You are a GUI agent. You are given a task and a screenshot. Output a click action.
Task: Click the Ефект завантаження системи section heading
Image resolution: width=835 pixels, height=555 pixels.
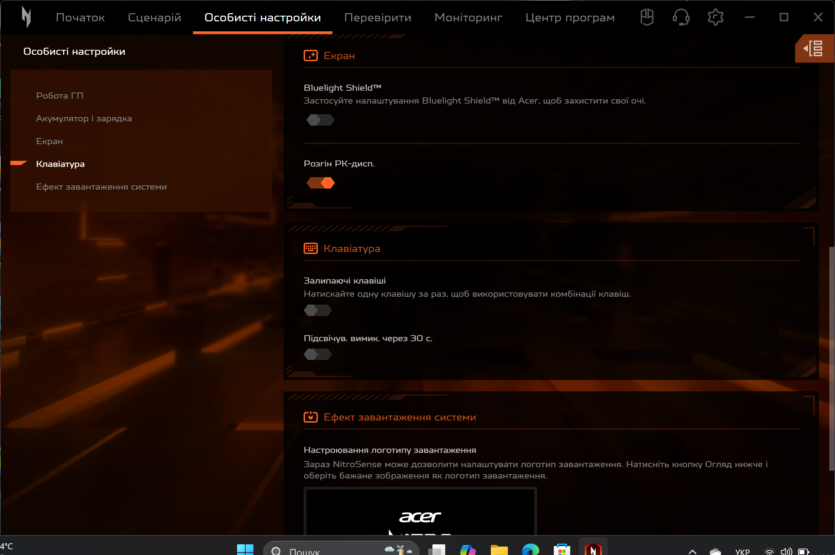(400, 417)
